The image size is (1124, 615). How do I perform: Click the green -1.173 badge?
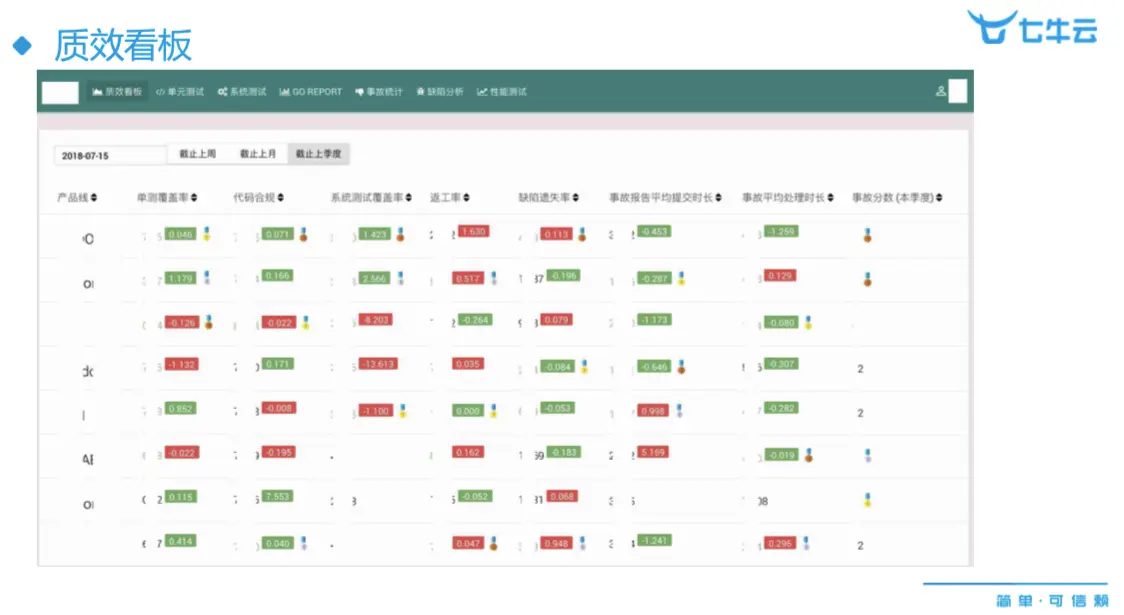point(654,320)
